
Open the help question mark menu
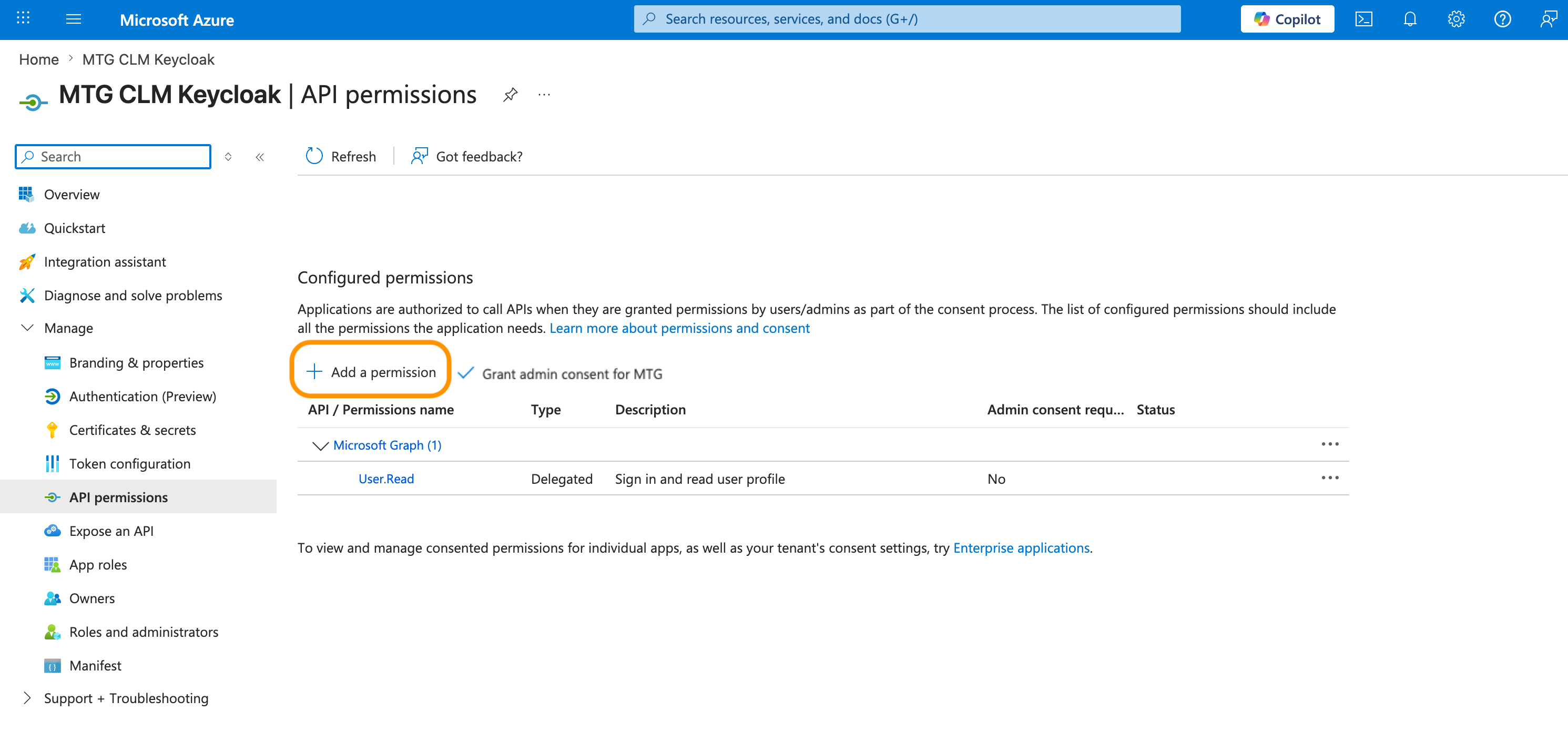(1503, 19)
